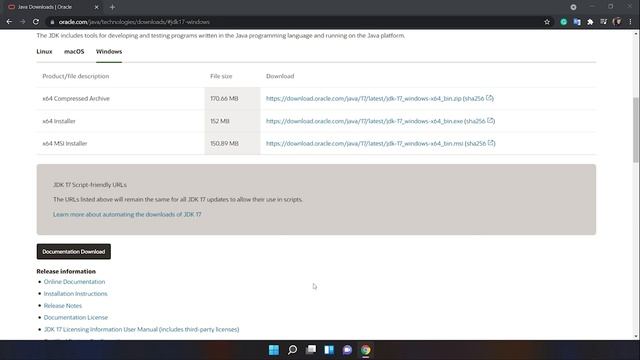Open JDK 17 Licensing Information User Manual

141,329
